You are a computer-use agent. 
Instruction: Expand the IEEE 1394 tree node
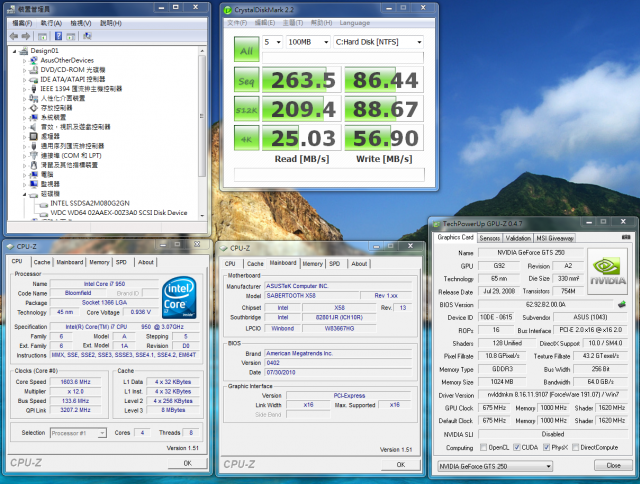(24, 89)
